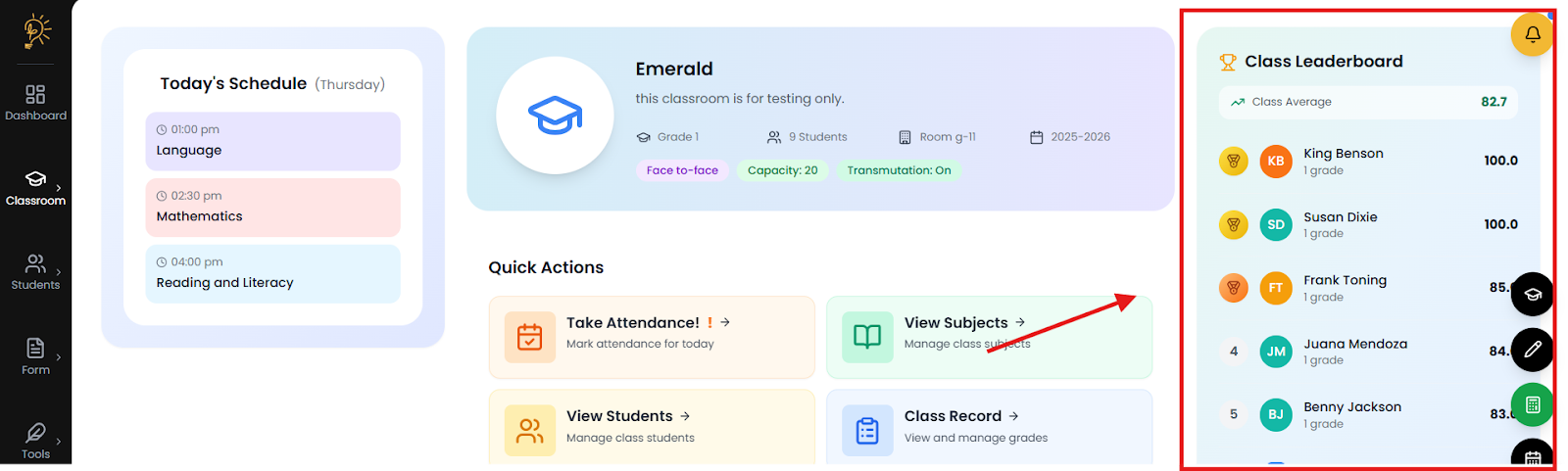Screen dimensions: 1568x471
Task: Click the Take Attendance calendar icon
Action: [529, 337]
